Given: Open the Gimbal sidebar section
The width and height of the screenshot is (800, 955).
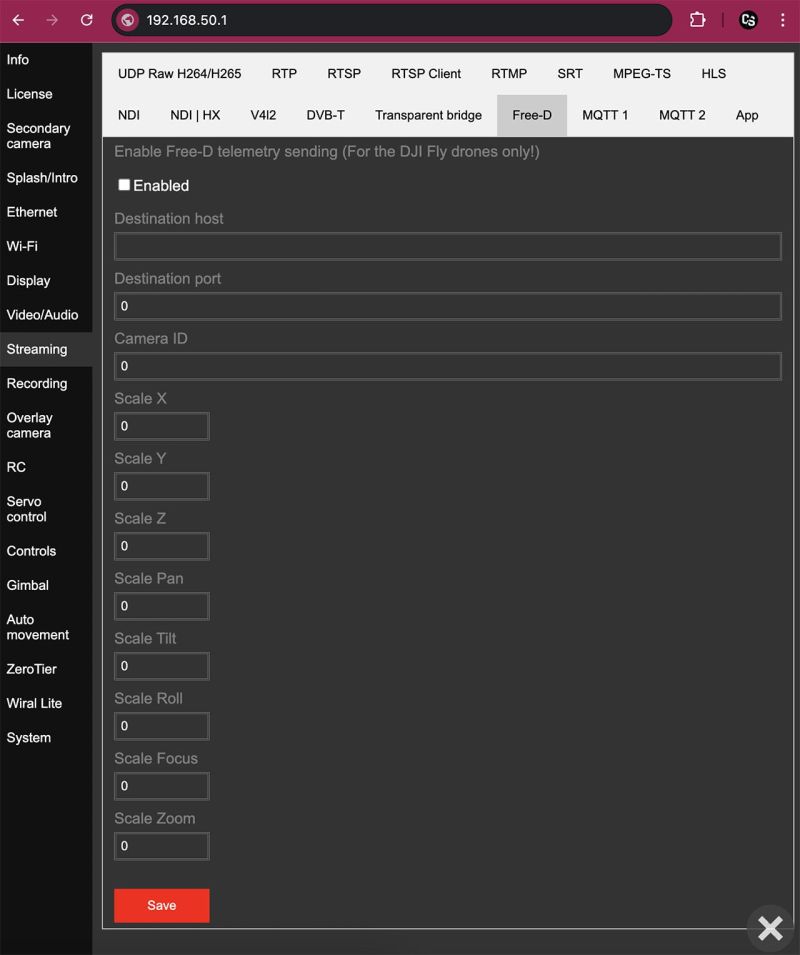Looking at the screenshot, I should 28,585.
